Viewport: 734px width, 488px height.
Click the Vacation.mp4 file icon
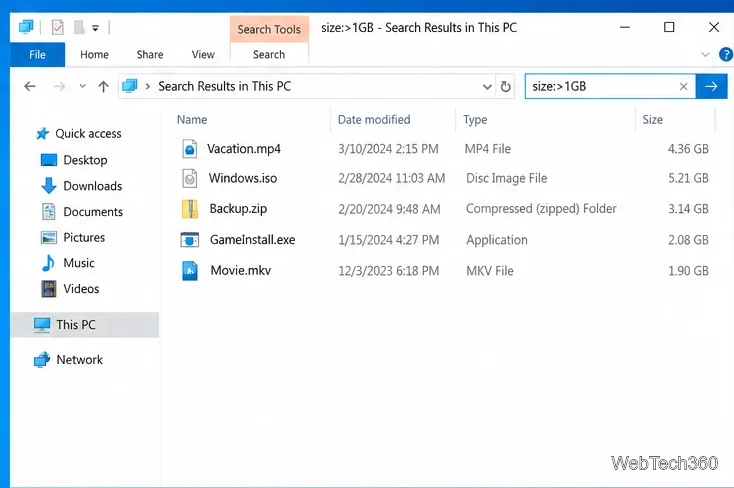[x=190, y=149]
